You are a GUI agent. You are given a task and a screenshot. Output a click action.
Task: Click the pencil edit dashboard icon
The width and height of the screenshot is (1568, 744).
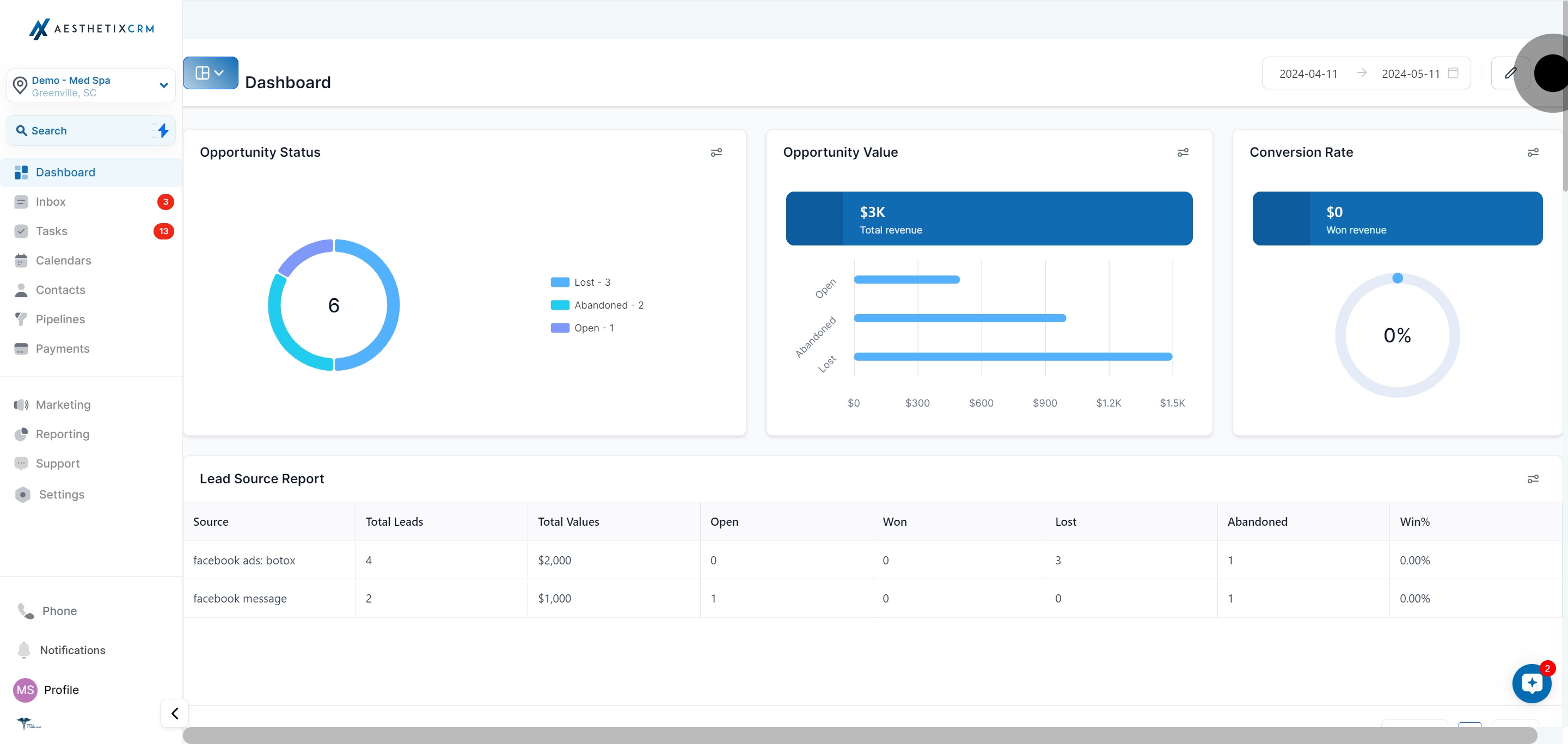coord(1510,73)
